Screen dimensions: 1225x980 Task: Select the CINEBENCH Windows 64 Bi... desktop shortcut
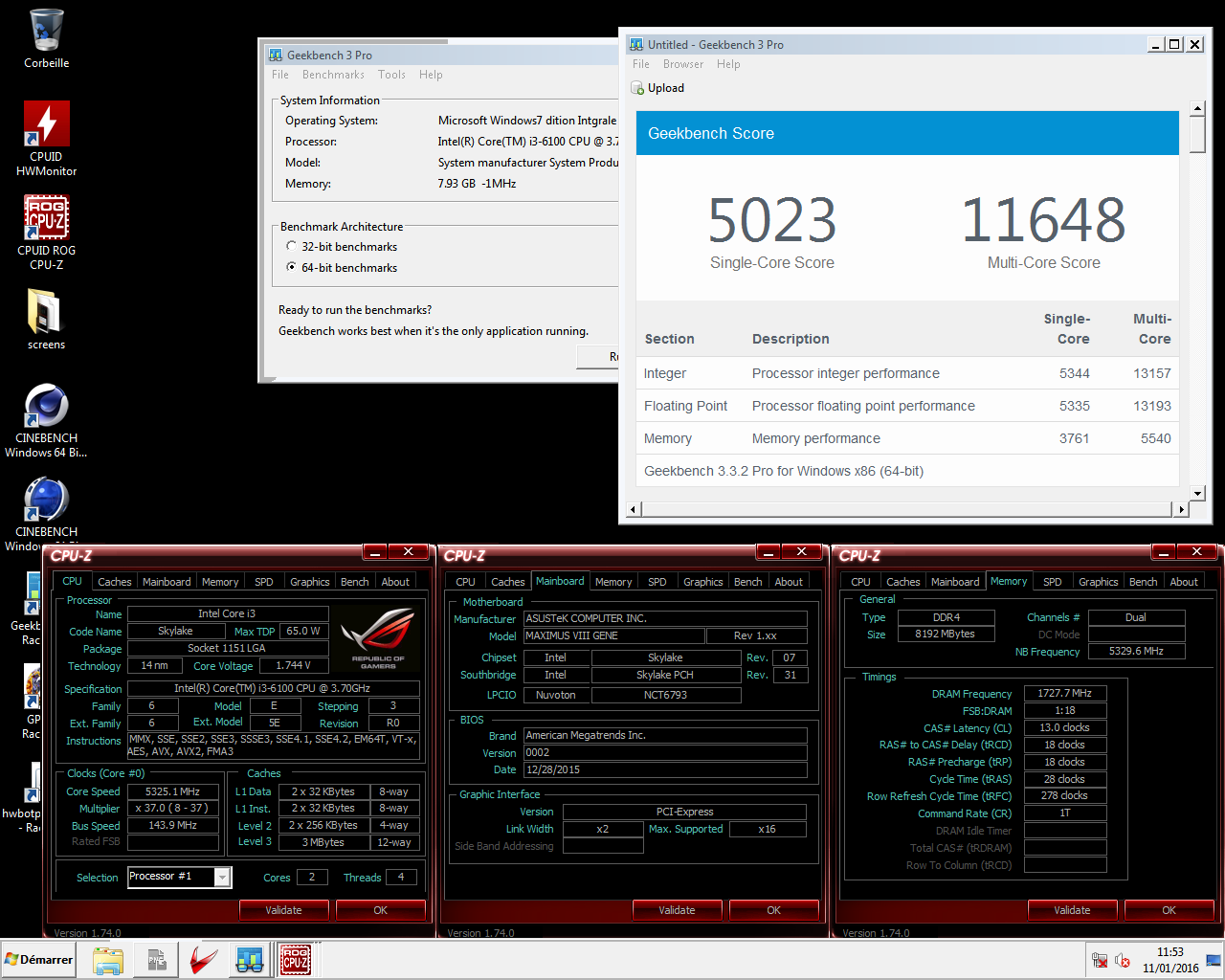coord(46,420)
